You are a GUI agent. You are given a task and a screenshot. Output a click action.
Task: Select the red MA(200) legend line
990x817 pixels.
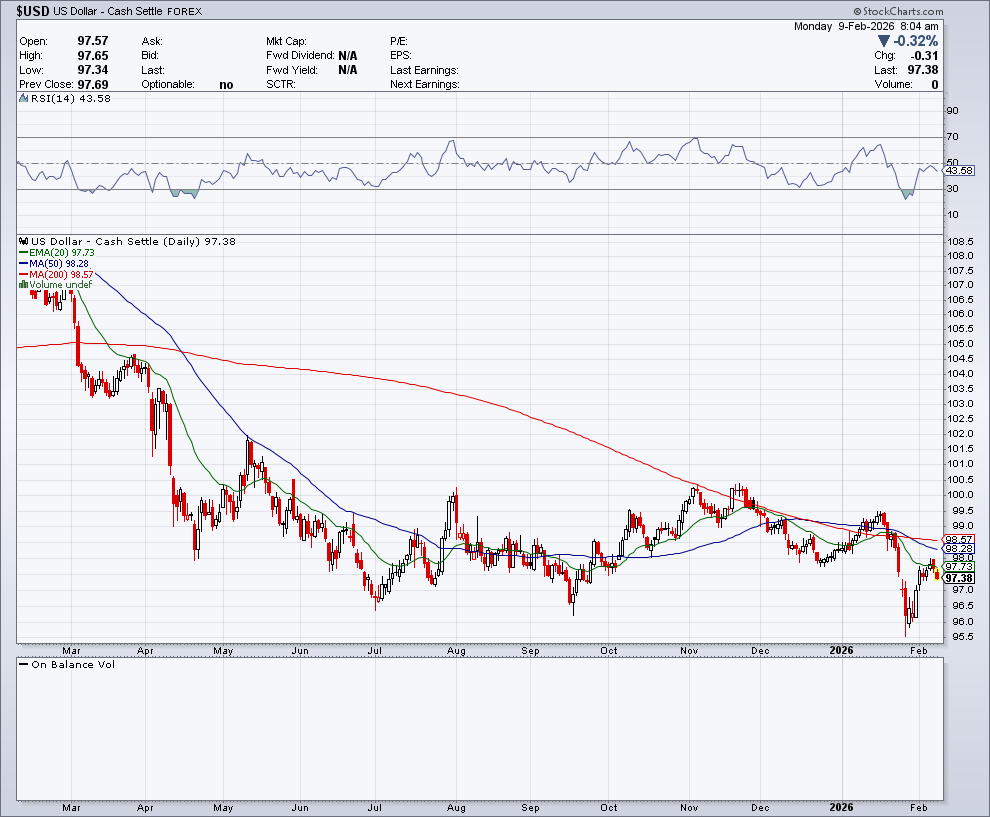(24, 275)
